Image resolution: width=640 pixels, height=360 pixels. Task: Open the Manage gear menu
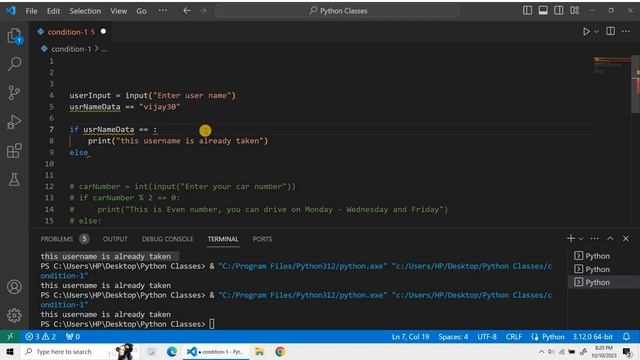coord(14,315)
